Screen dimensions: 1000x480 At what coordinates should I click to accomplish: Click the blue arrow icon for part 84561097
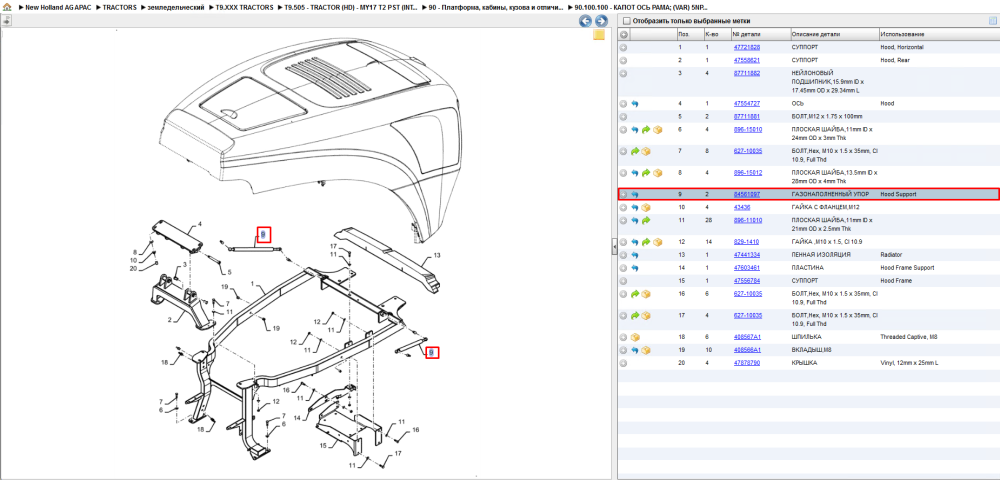coord(635,194)
